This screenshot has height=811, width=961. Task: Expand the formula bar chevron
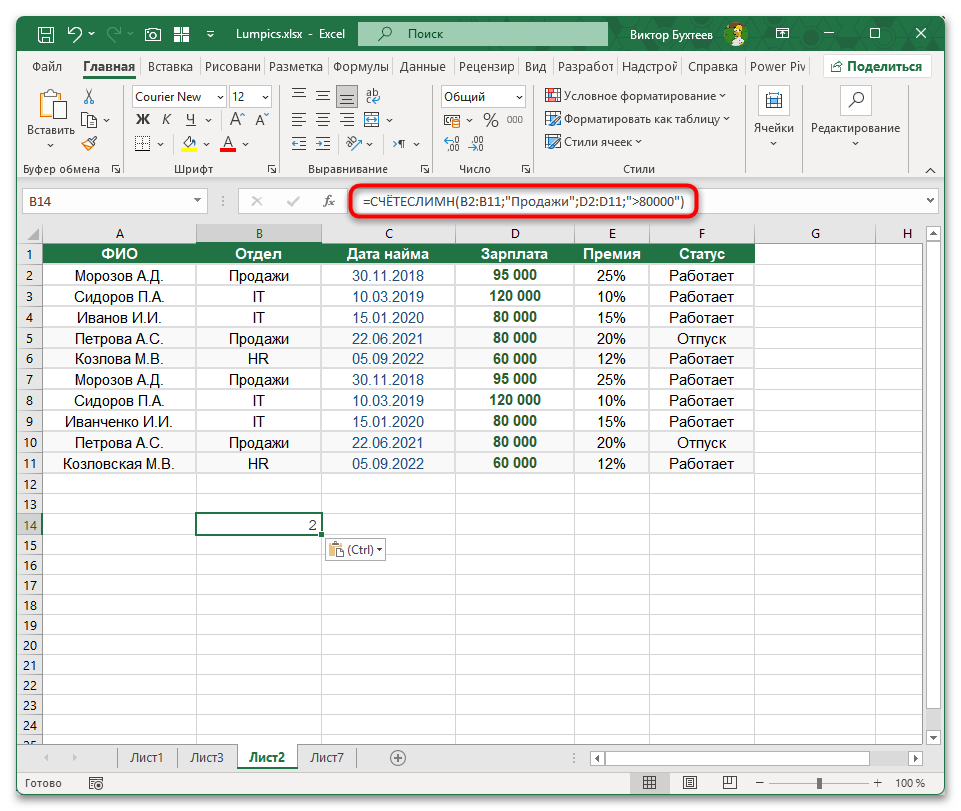930,200
